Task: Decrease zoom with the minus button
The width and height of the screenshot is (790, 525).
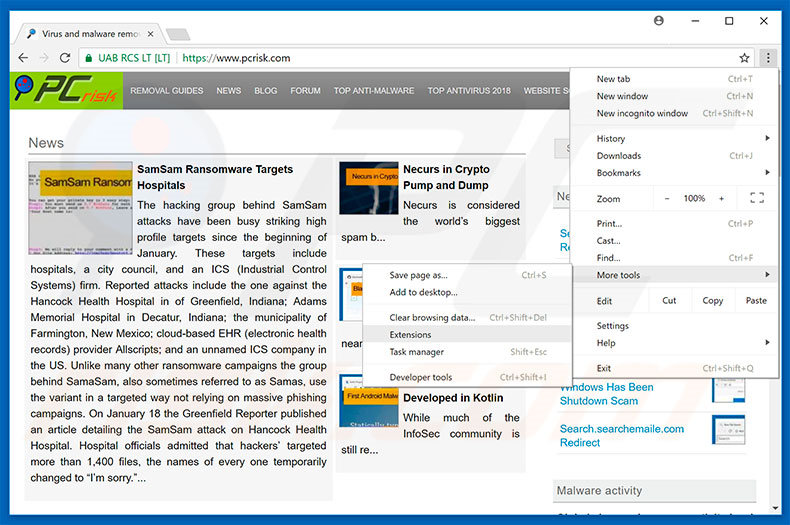Action: [x=667, y=199]
